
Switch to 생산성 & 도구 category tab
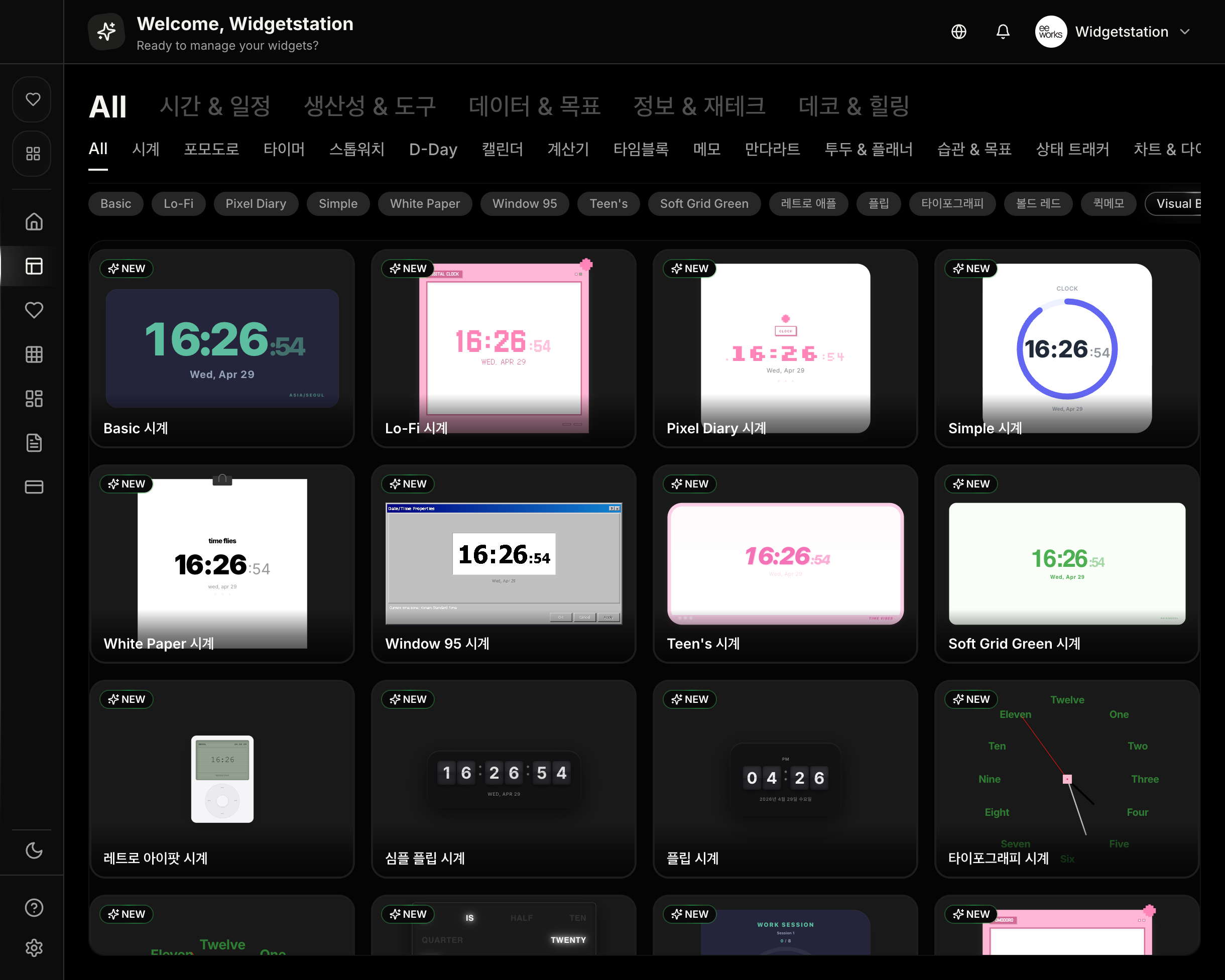(370, 106)
